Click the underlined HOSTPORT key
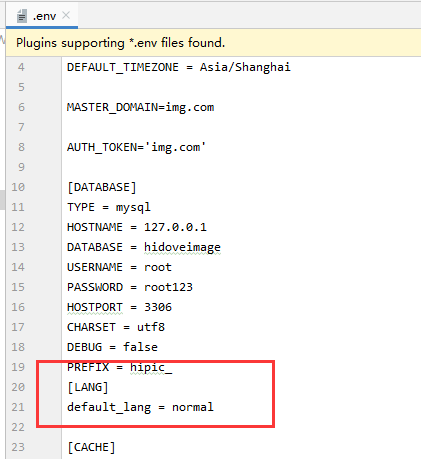 (x=95, y=307)
